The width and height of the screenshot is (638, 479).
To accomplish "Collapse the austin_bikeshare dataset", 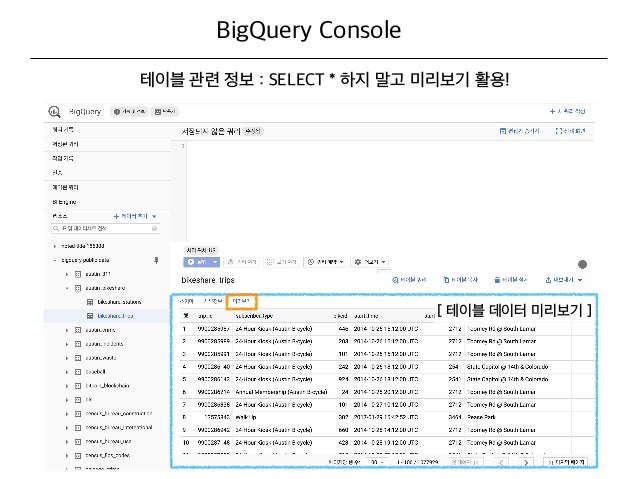I will (67, 288).
